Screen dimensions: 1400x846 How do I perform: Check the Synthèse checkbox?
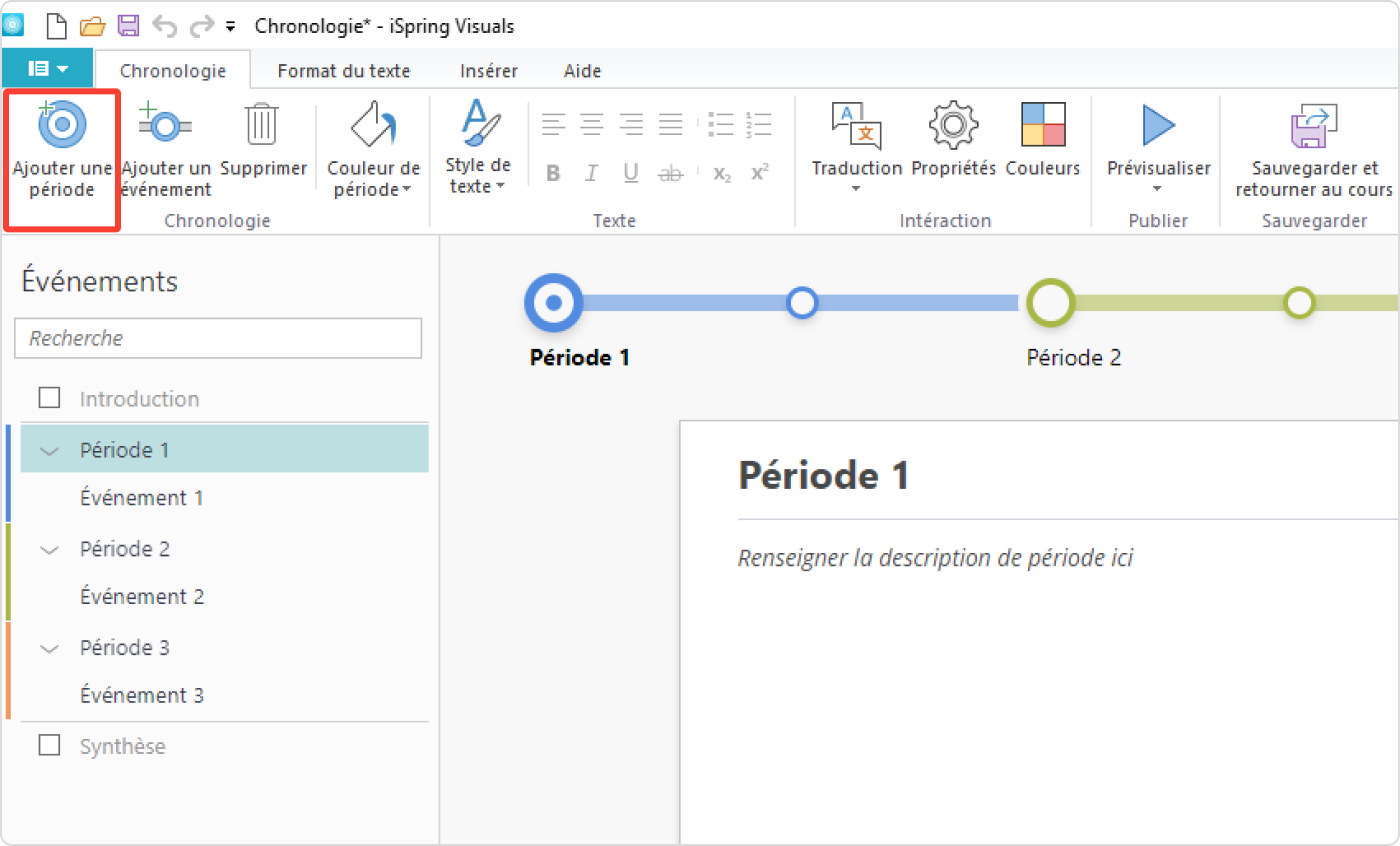(x=49, y=745)
